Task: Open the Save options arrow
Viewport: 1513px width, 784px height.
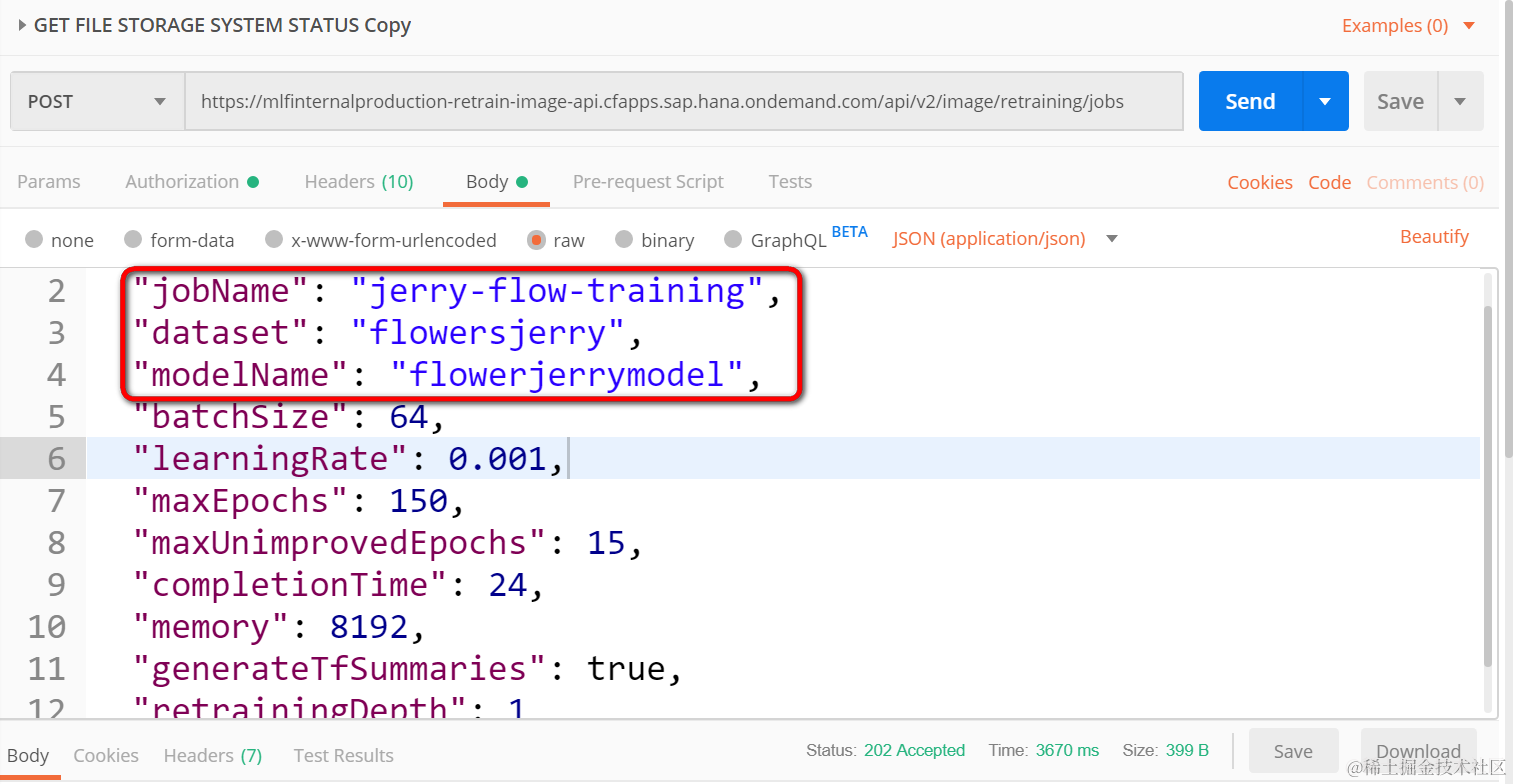Action: (x=1460, y=101)
